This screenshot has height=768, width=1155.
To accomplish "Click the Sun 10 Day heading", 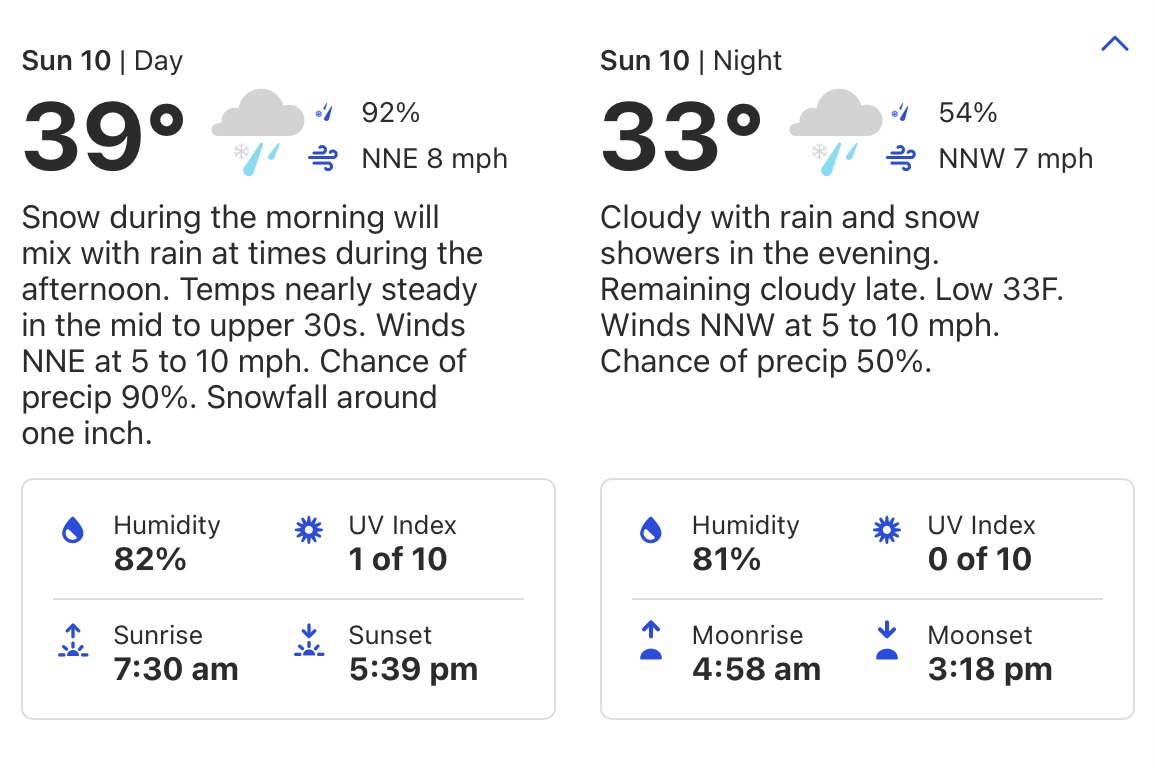I will (x=102, y=61).
